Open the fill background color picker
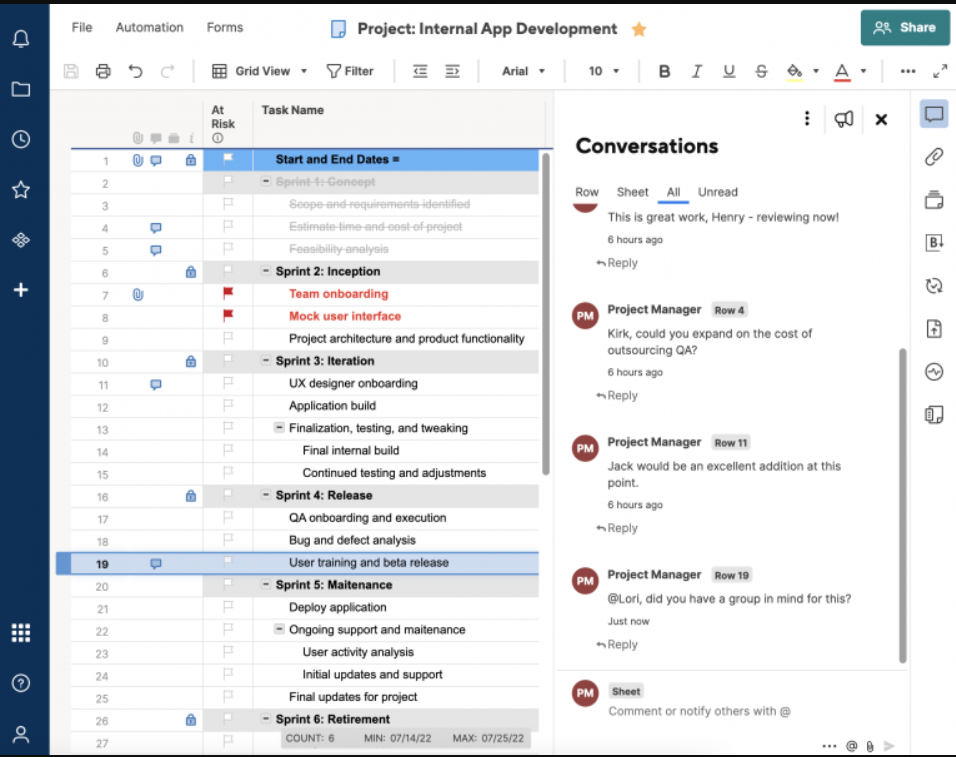The image size is (956, 757). (x=795, y=71)
